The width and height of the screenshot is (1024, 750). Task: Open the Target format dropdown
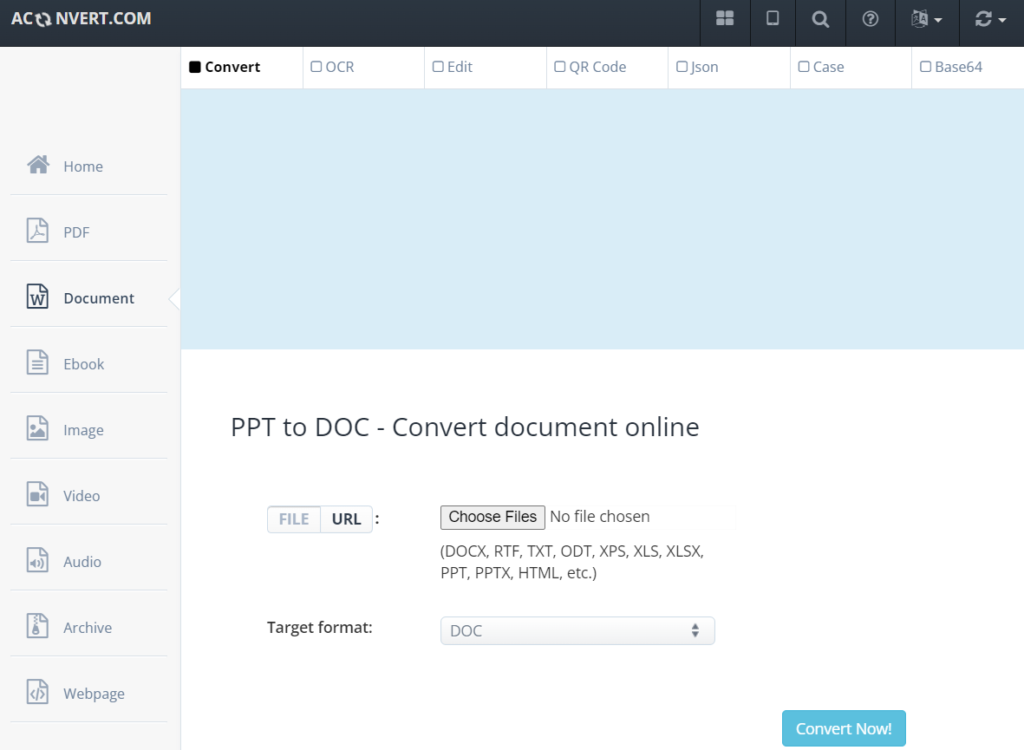pos(578,630)
